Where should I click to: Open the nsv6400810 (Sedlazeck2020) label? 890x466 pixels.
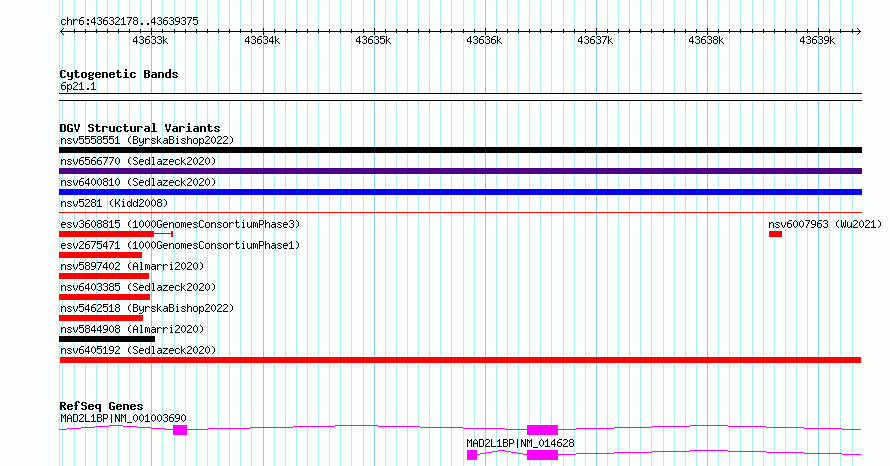(138, 182)
